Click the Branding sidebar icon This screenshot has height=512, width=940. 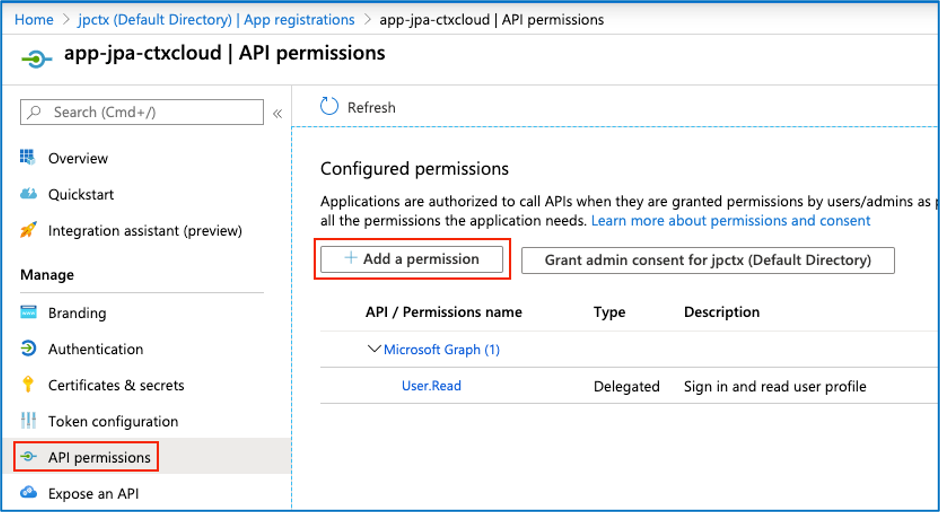28,313
